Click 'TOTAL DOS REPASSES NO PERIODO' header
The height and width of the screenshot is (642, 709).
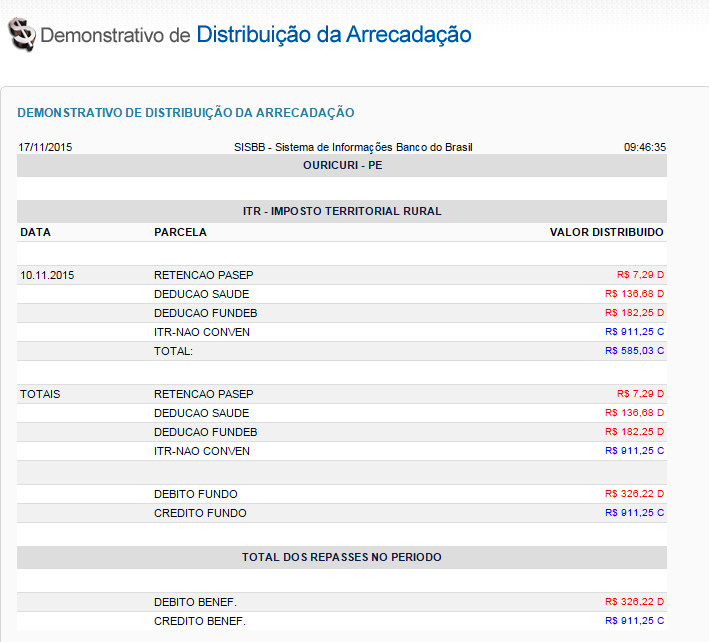tap(342, 557)
